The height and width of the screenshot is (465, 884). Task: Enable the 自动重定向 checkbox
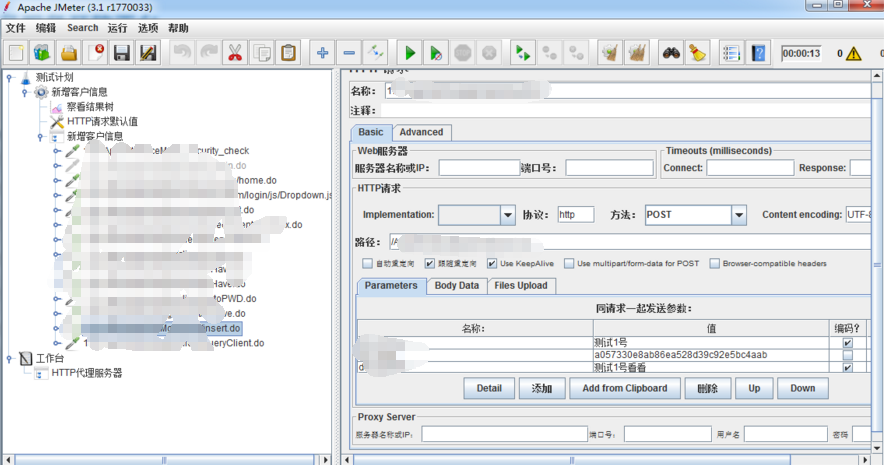pyautogui.click(x=368, y=263)
